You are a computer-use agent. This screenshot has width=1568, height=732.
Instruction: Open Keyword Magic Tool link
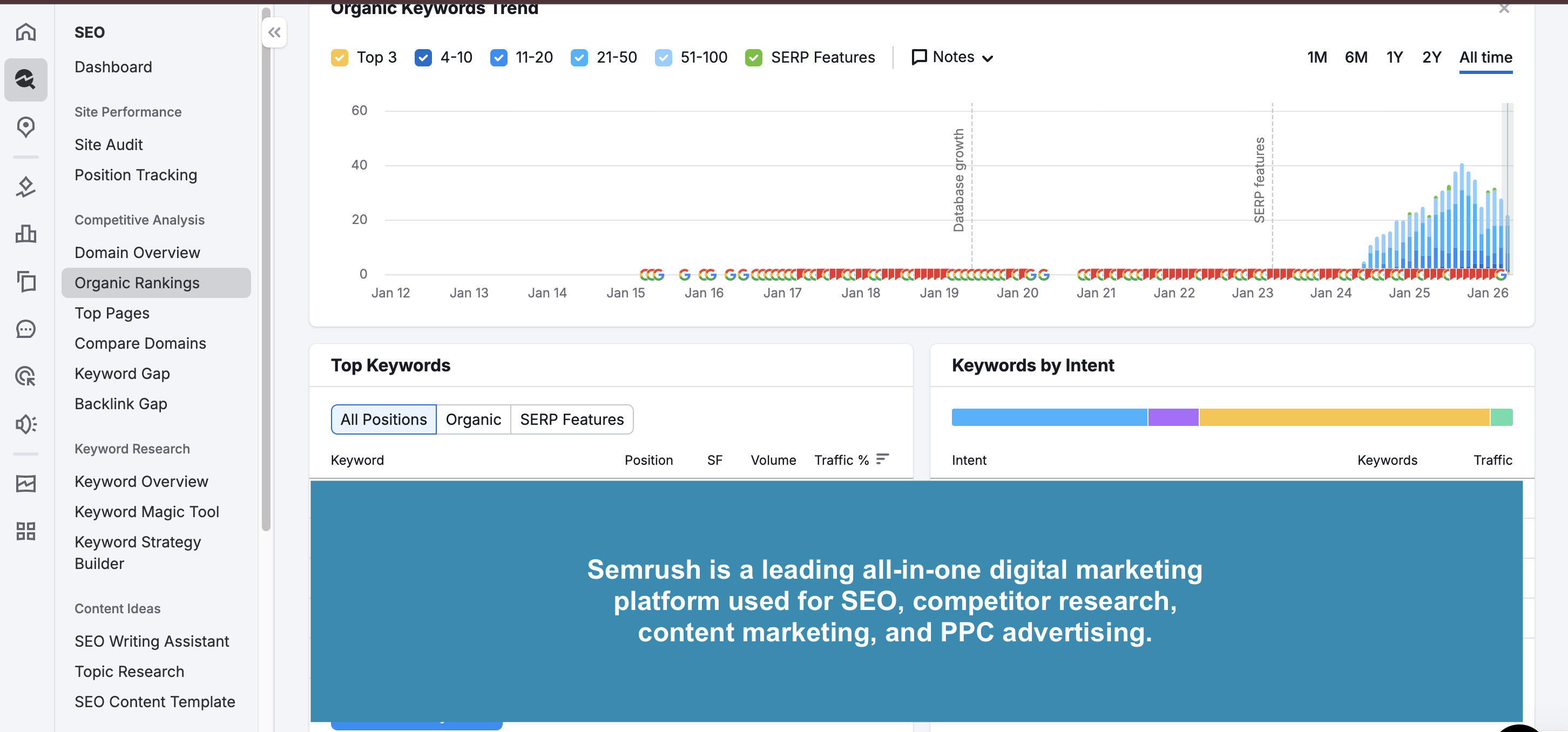point(147,512)
